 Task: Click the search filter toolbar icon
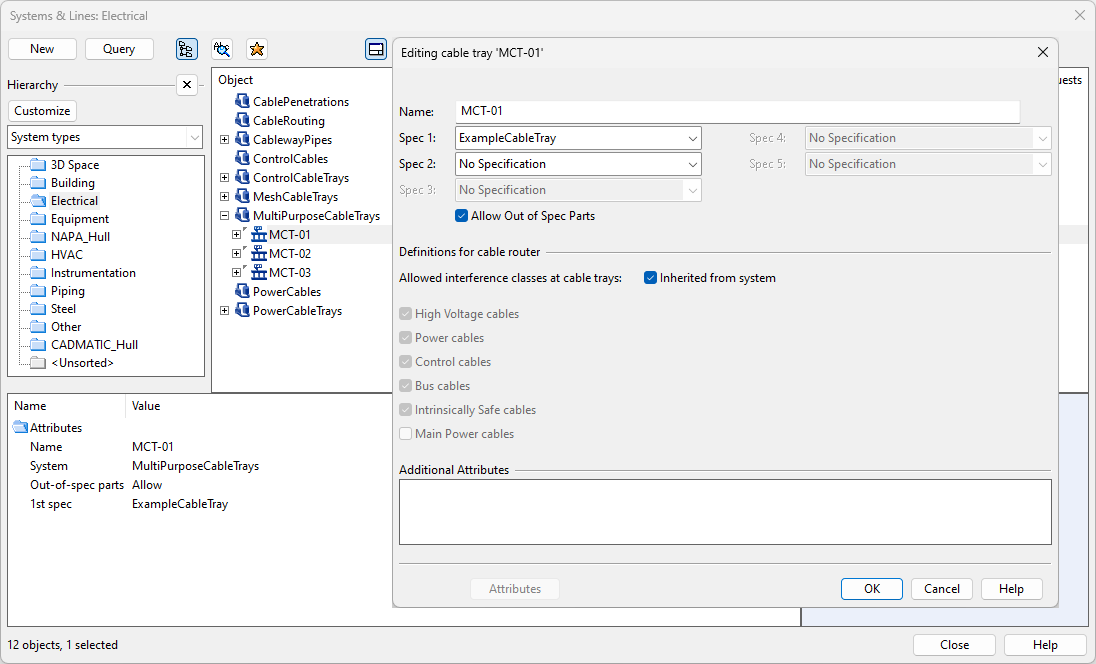(x=222, y=49)
